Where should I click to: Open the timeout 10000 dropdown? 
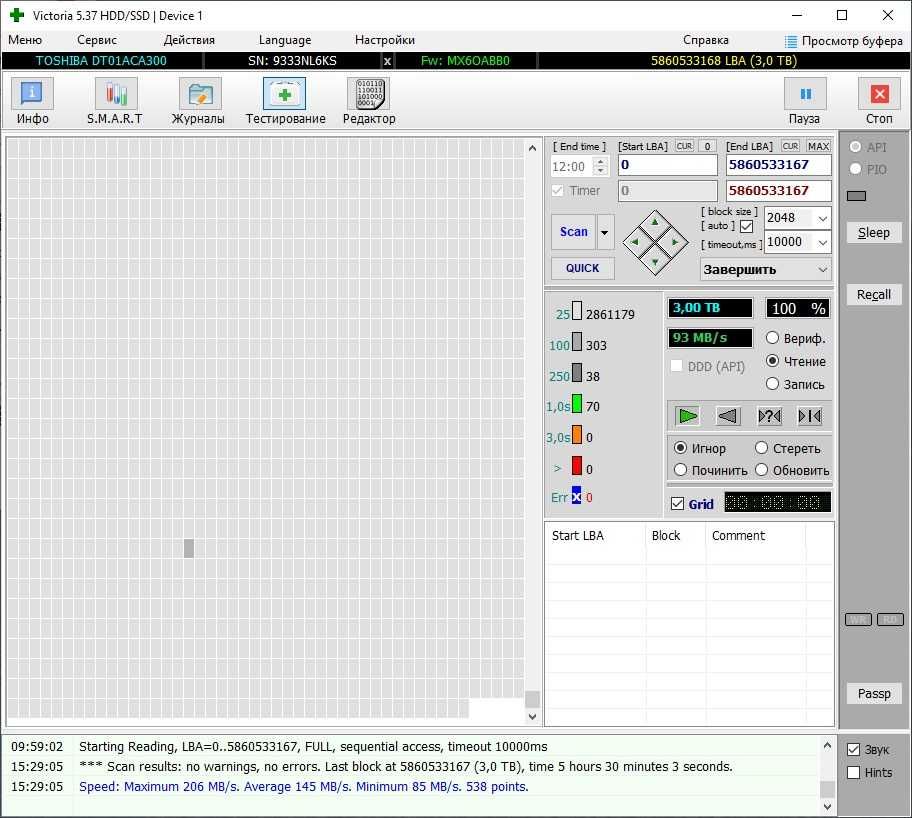pos(822,242)
